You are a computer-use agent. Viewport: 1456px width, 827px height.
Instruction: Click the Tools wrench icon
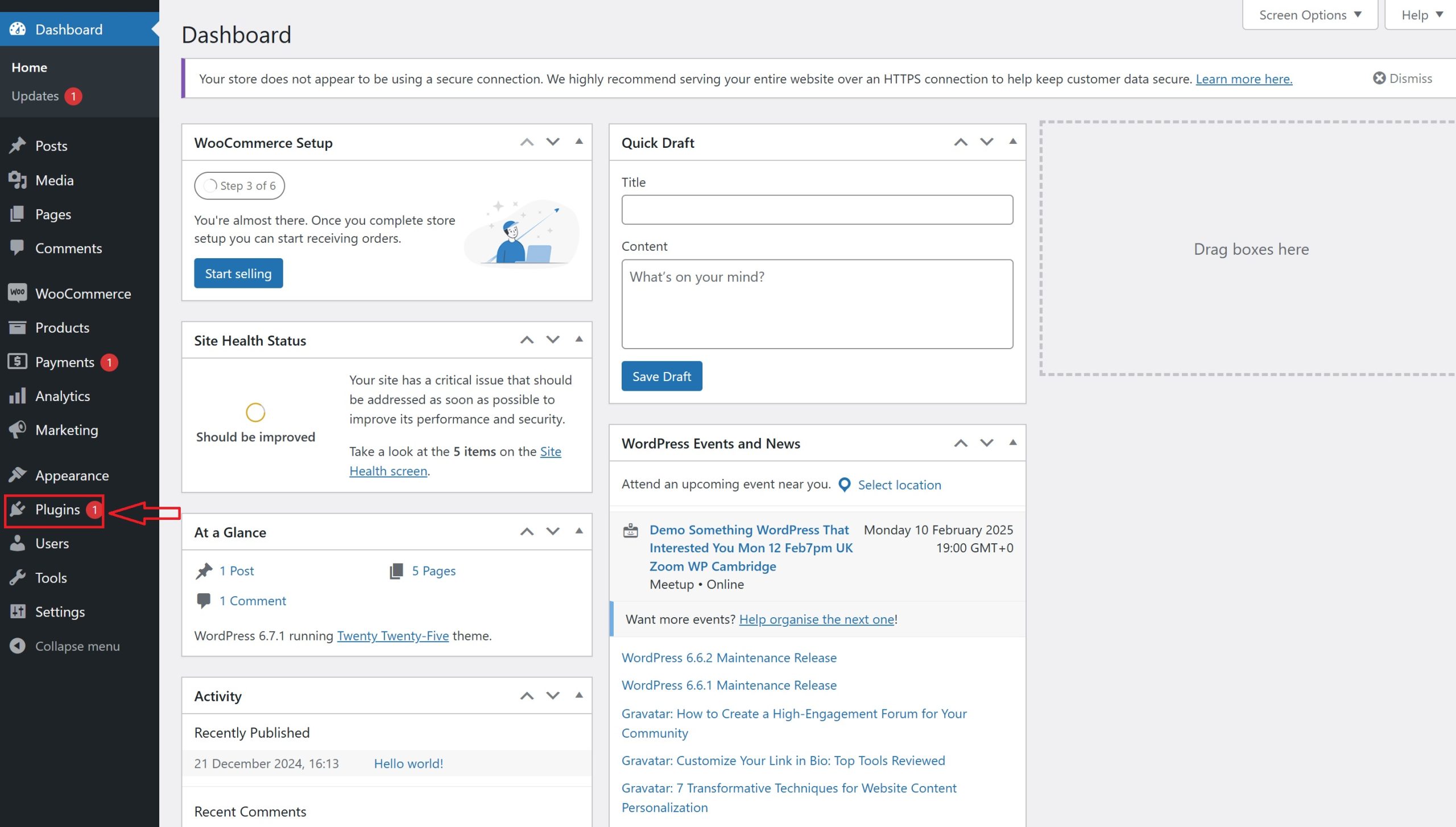click(18, 577)
